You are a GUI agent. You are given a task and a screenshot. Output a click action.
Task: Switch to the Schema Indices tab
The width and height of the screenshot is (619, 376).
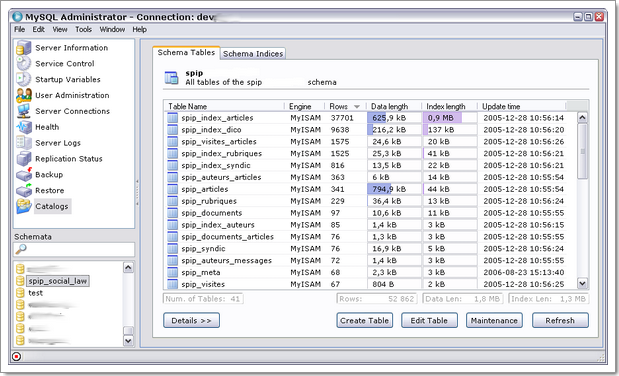[x=253, y=54]
